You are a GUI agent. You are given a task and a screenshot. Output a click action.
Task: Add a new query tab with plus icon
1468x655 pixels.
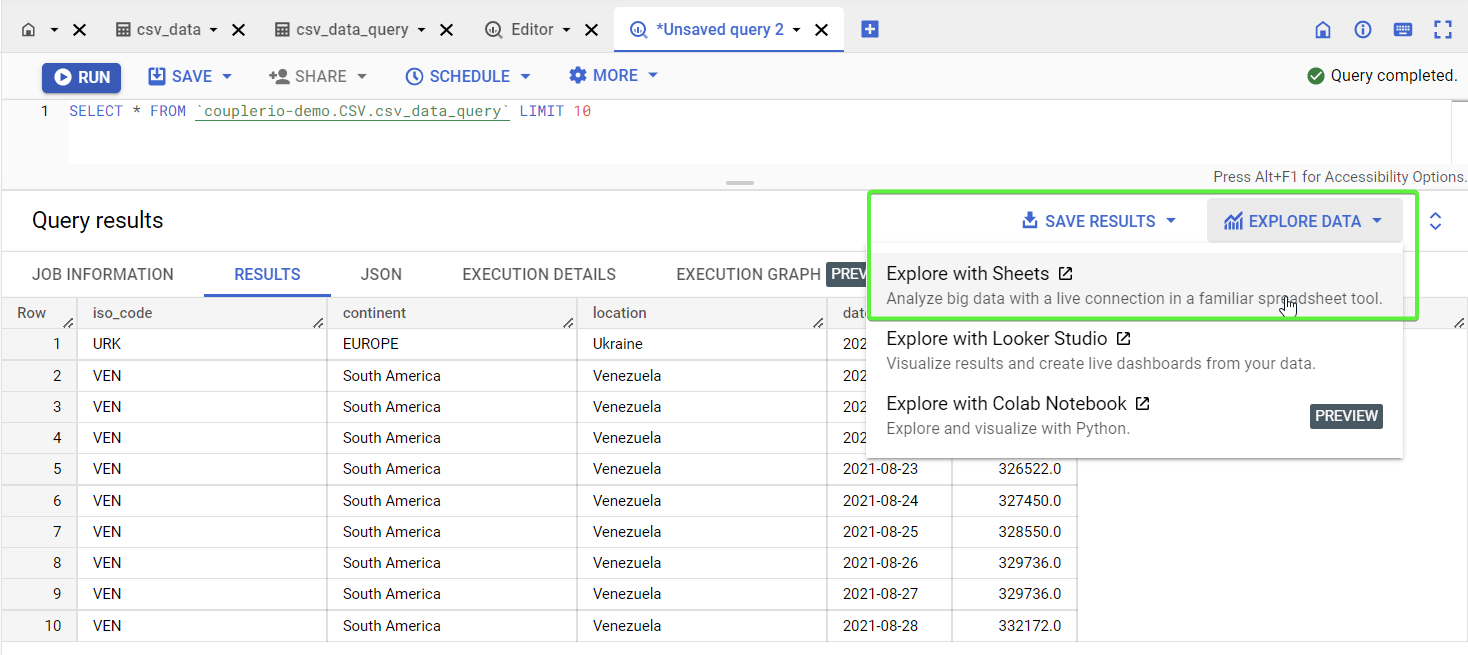click(870, 30)
